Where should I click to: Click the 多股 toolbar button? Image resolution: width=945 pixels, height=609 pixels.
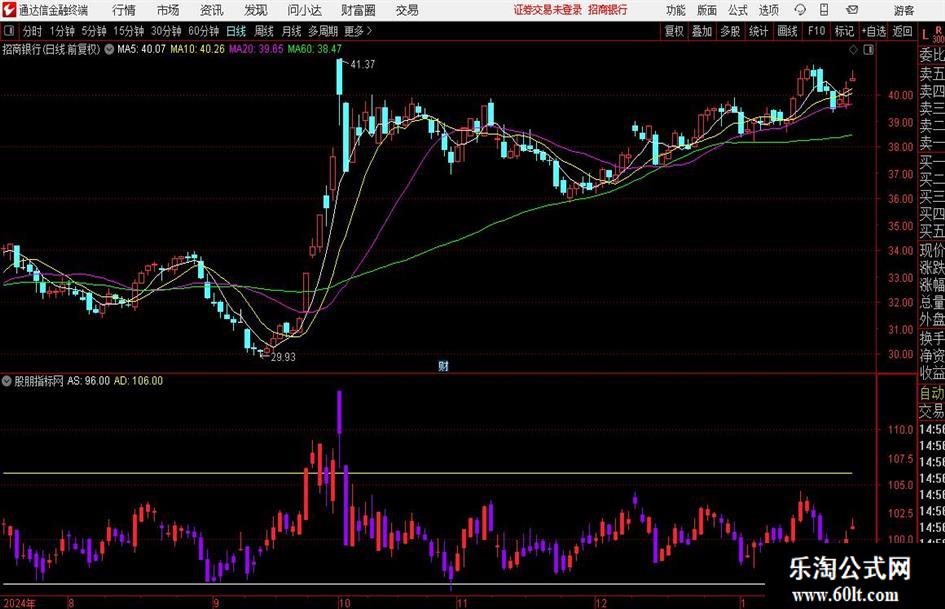tap(730, 31)
